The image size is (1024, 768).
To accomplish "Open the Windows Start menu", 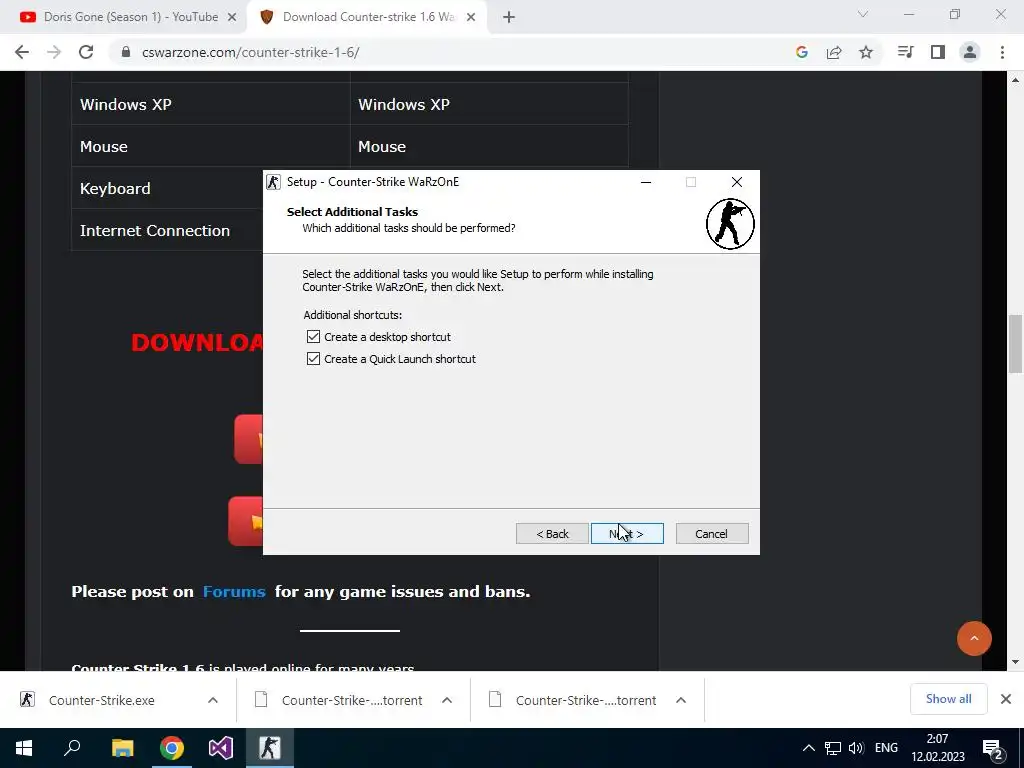I will (24, 748).
